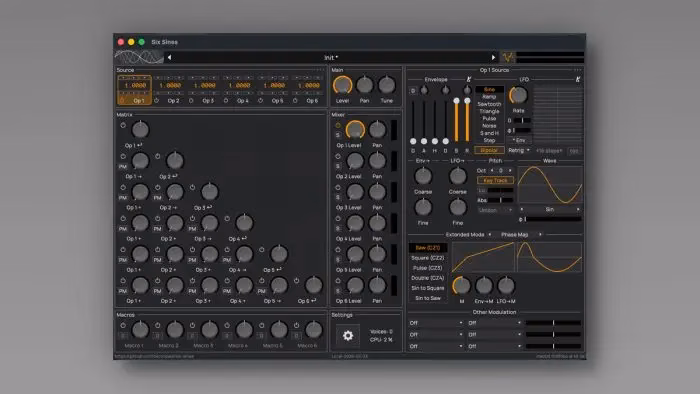Select the Op 2 operator label in Source
700x394 pixels.
pyautogui.click(x=173, y=101)
